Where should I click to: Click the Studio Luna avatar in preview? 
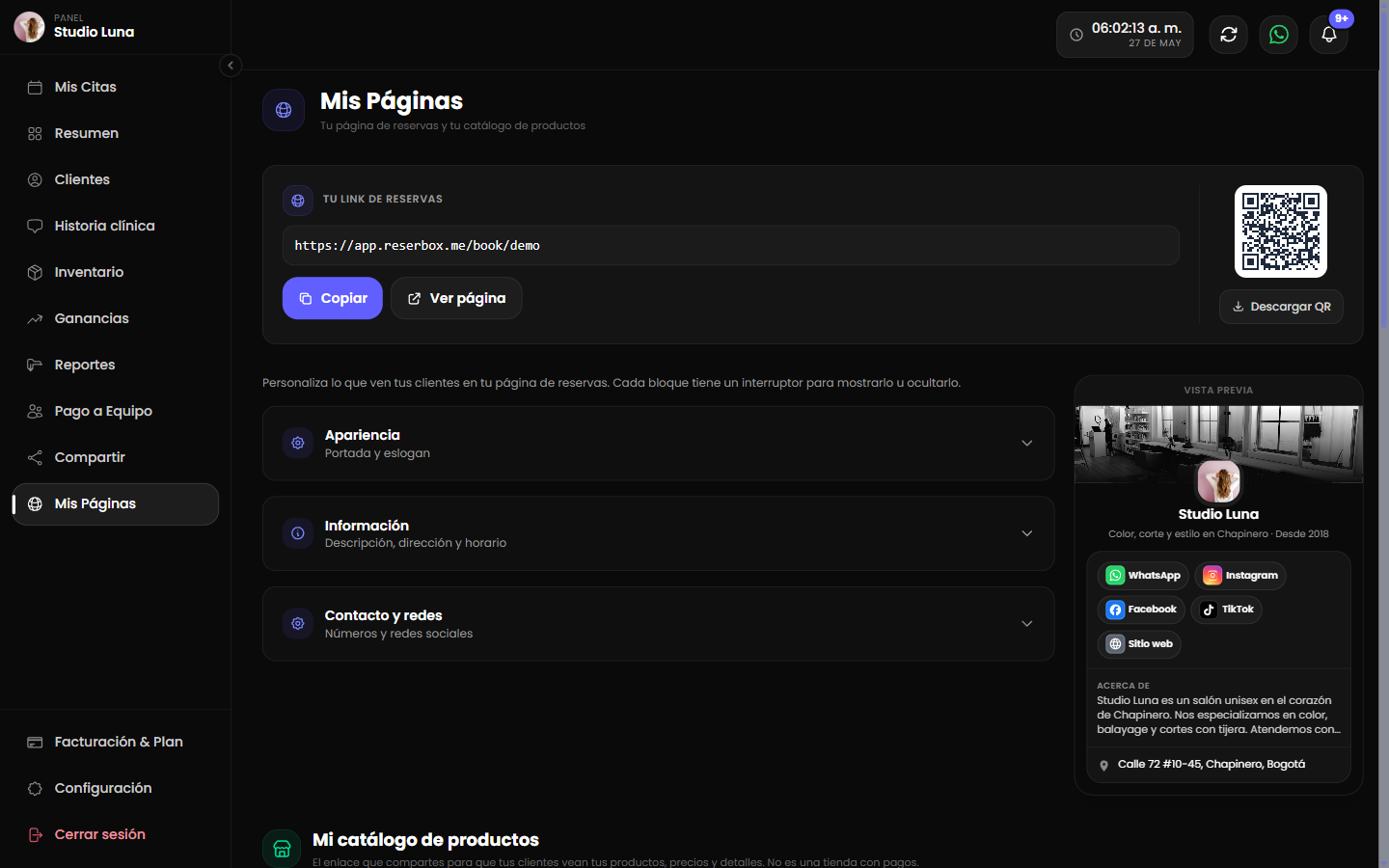1218,481
